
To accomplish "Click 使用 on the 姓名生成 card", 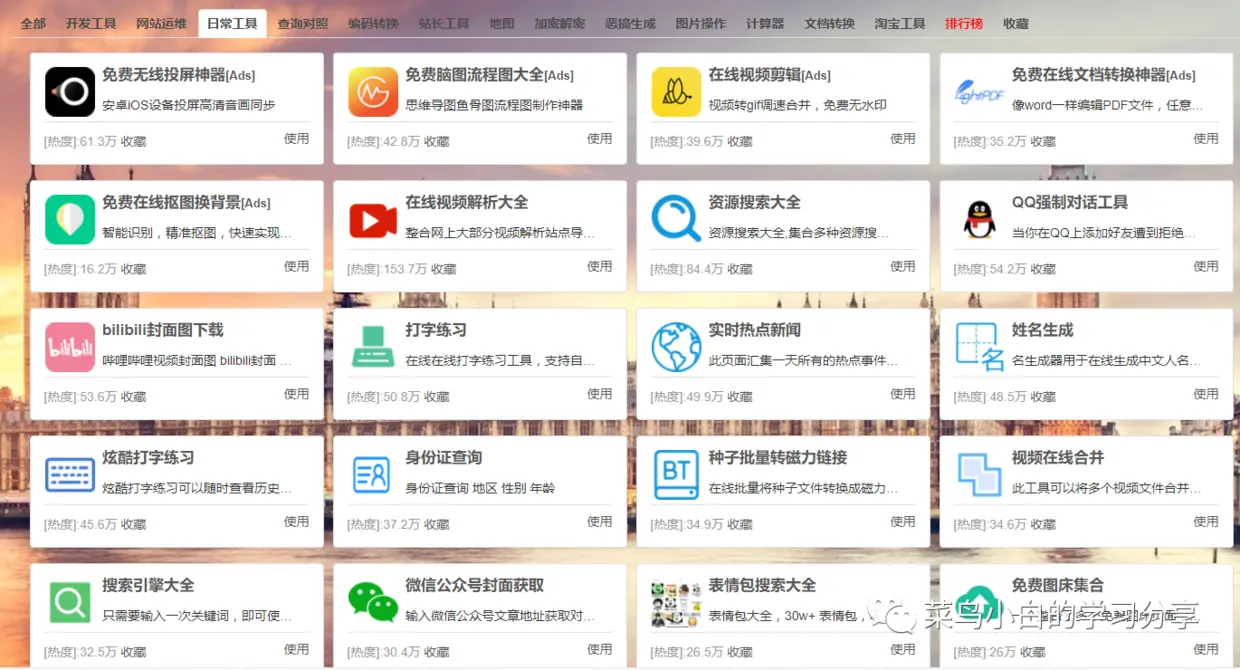I will coord(1206,394).
